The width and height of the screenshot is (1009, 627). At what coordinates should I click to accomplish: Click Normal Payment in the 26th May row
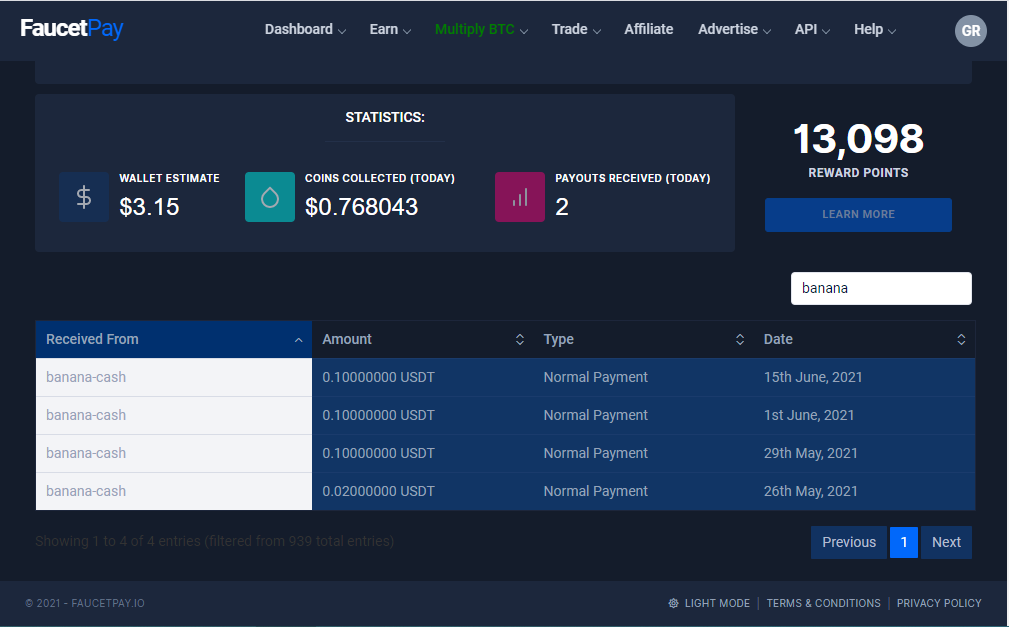tap(595, 491)
